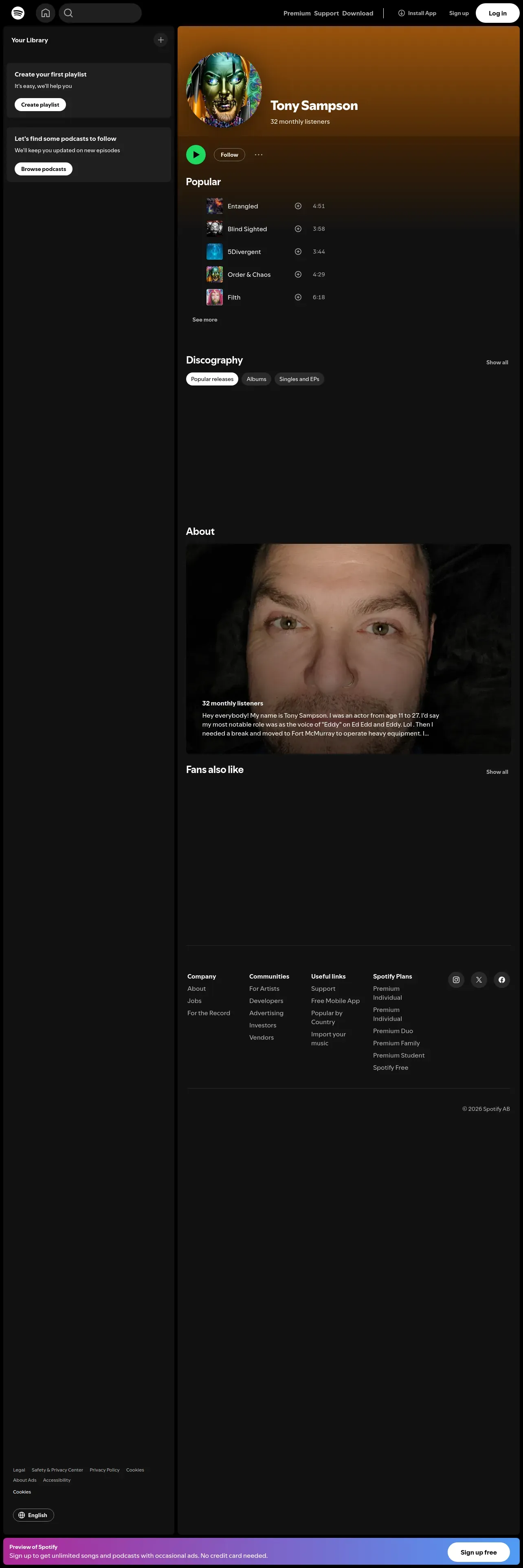Switch to the Albums filter
Image resolution: width=523 pixels, height=1568 pixels.
tap(256, 379)
